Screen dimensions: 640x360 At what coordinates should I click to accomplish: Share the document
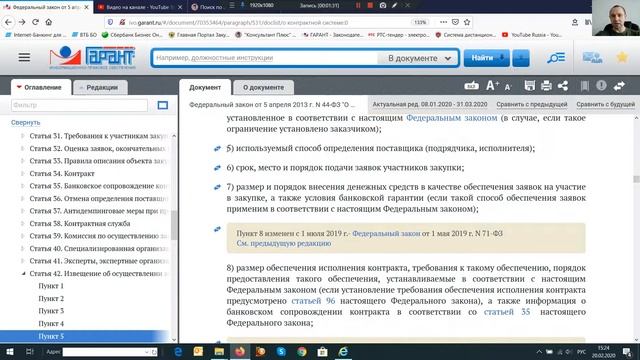[563, 86]
